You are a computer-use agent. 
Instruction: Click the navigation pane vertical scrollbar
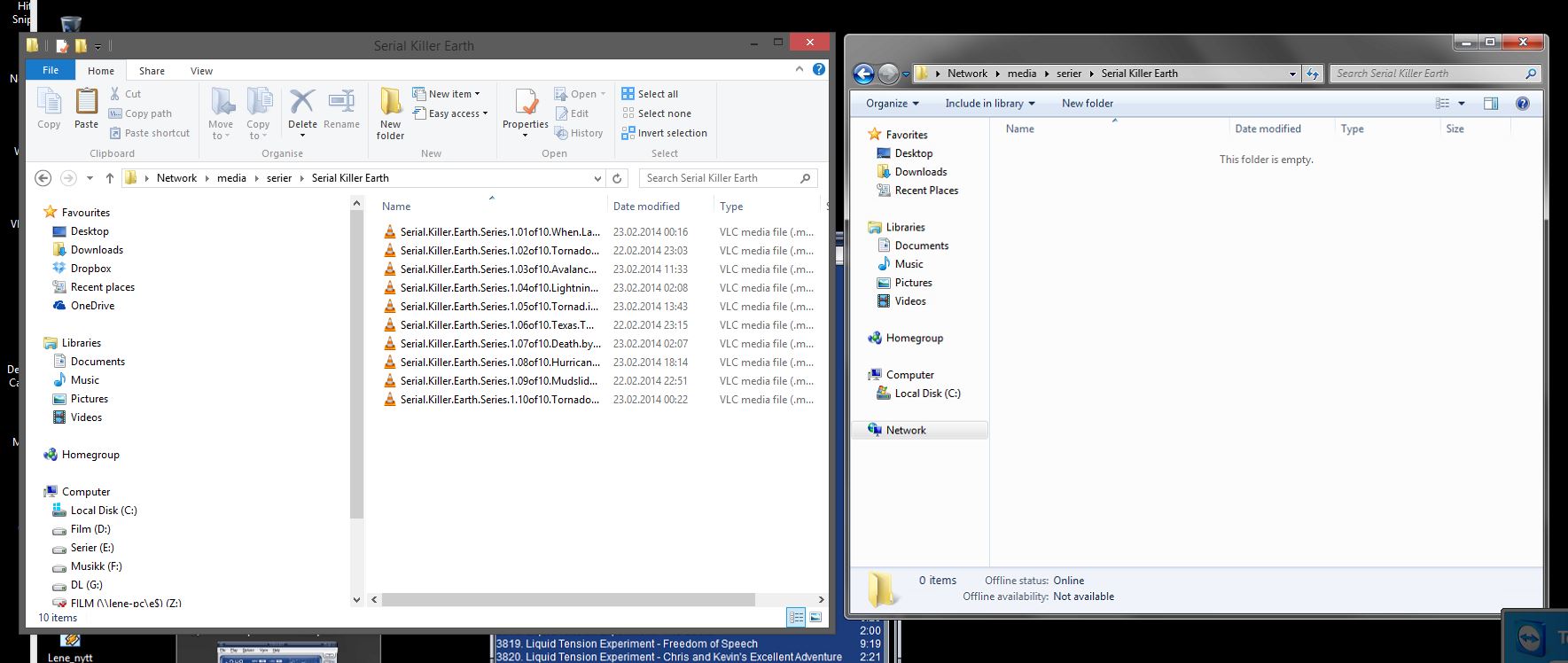pyautogui.click(x=356, y=363)
